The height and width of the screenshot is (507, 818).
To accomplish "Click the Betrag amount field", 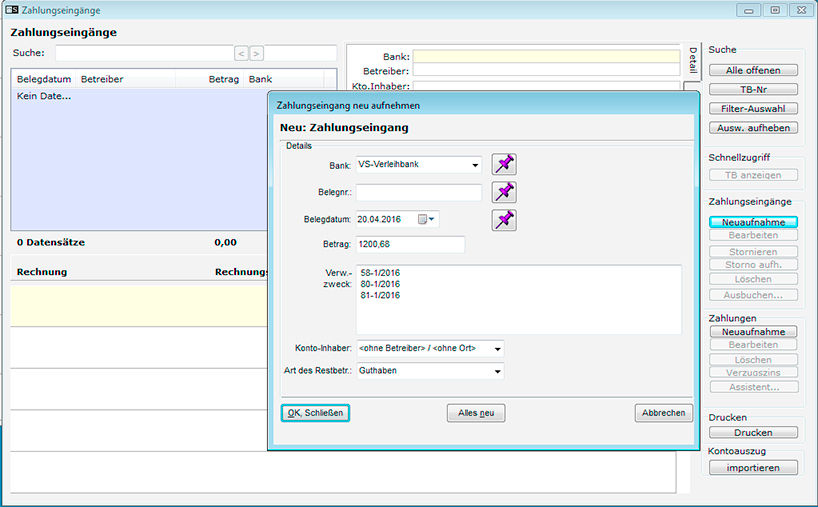I will click(410, 245).
